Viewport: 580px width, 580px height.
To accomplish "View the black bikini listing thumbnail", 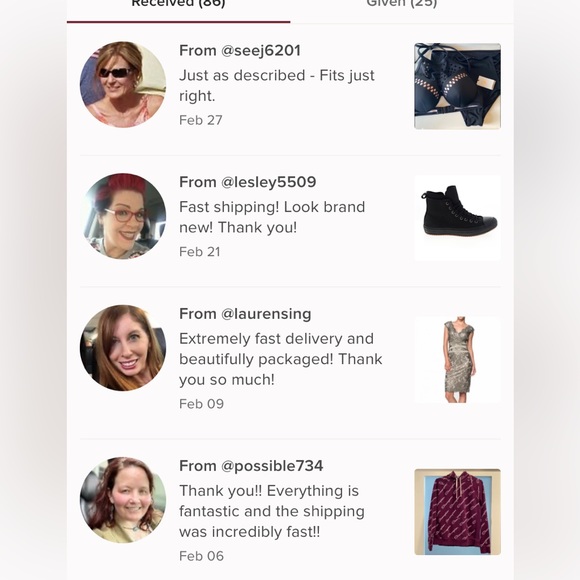I will 458,86.
